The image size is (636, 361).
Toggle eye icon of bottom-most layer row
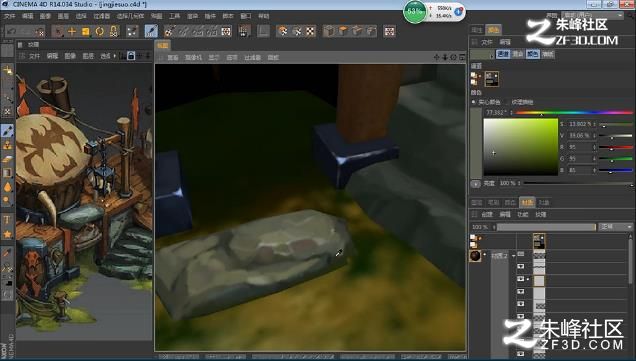pos(521,354)
